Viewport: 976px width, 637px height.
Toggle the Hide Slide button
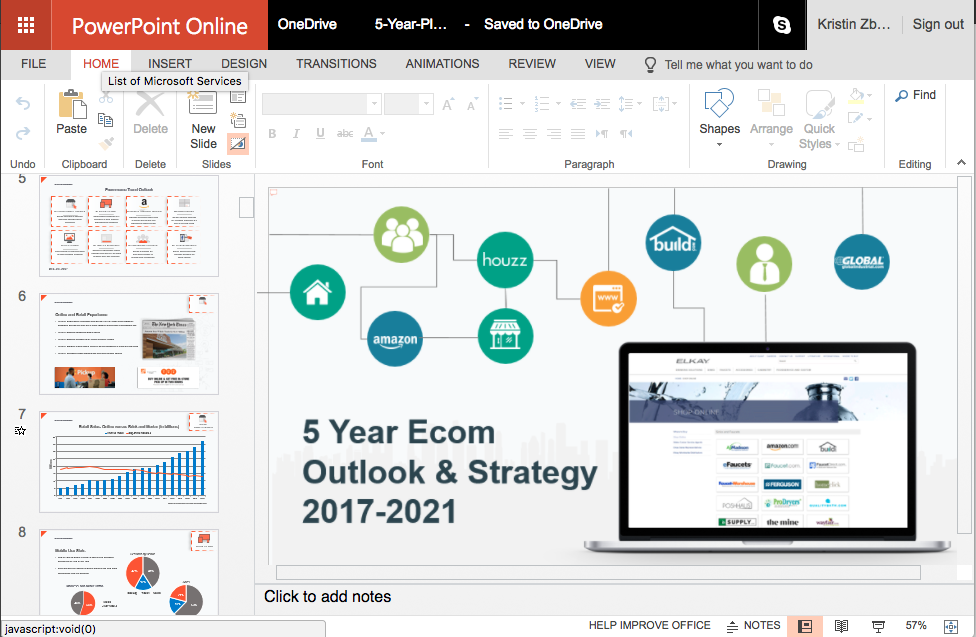[238, 144]
